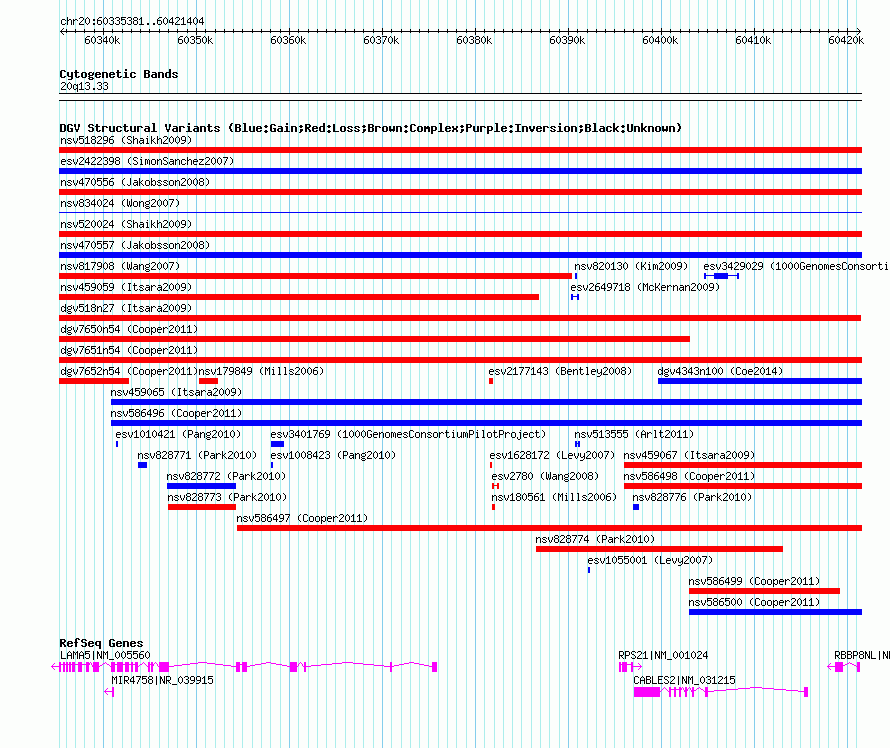Open nsv470556 (Jakobsson2008) variant label

135,182
